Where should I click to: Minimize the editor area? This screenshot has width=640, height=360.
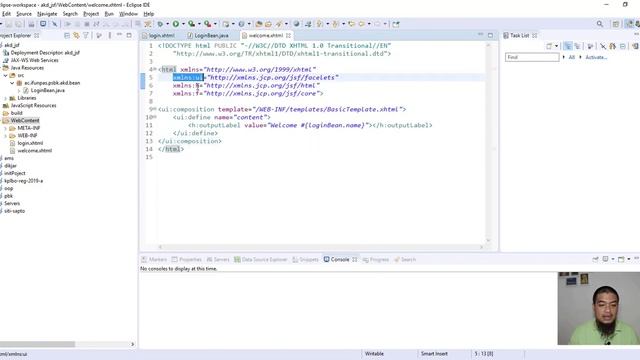point(480,35)
